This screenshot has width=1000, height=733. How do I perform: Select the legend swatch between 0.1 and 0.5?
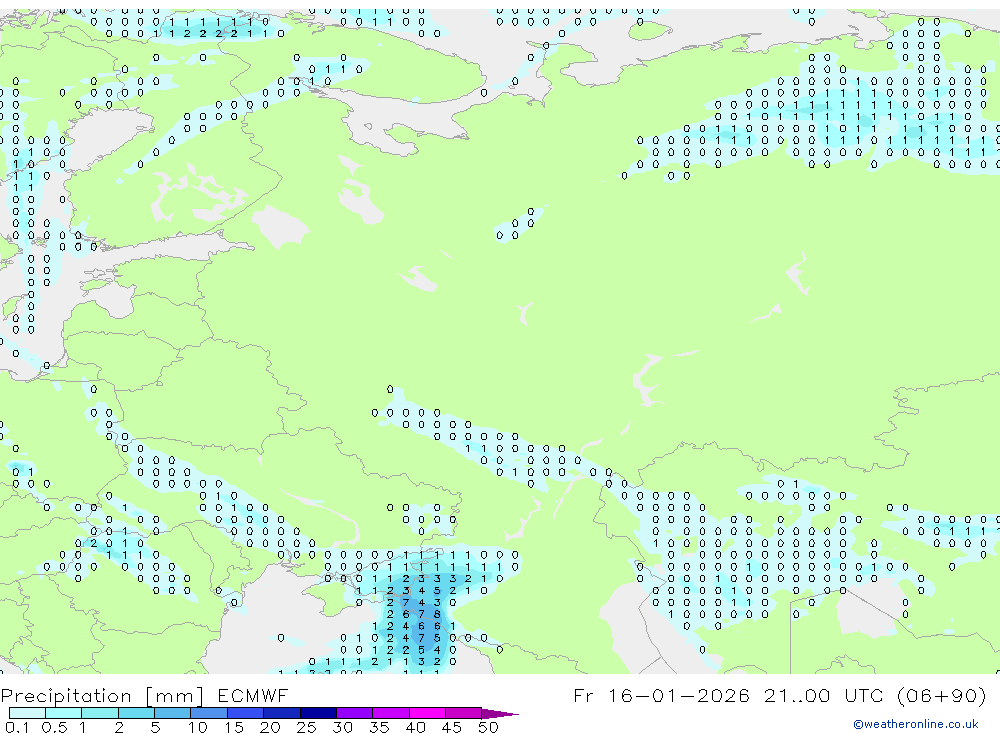27,713
